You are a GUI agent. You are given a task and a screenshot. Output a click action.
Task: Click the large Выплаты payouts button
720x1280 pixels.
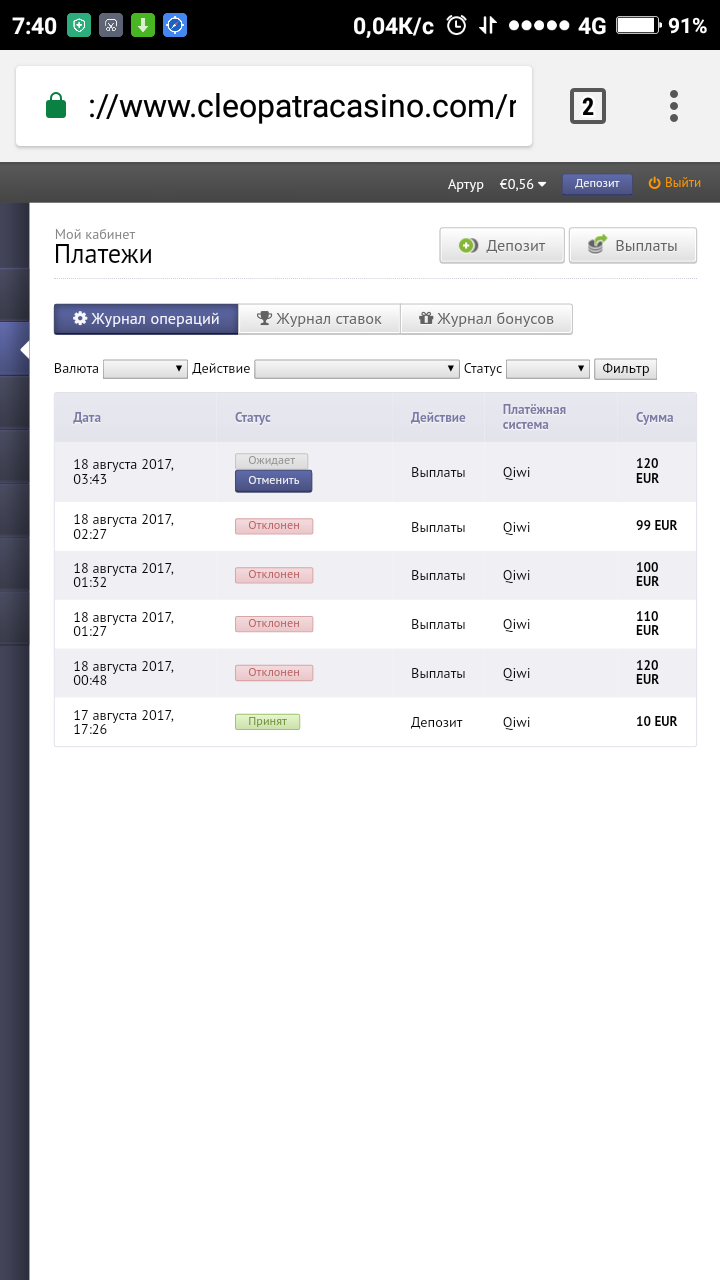633,246
